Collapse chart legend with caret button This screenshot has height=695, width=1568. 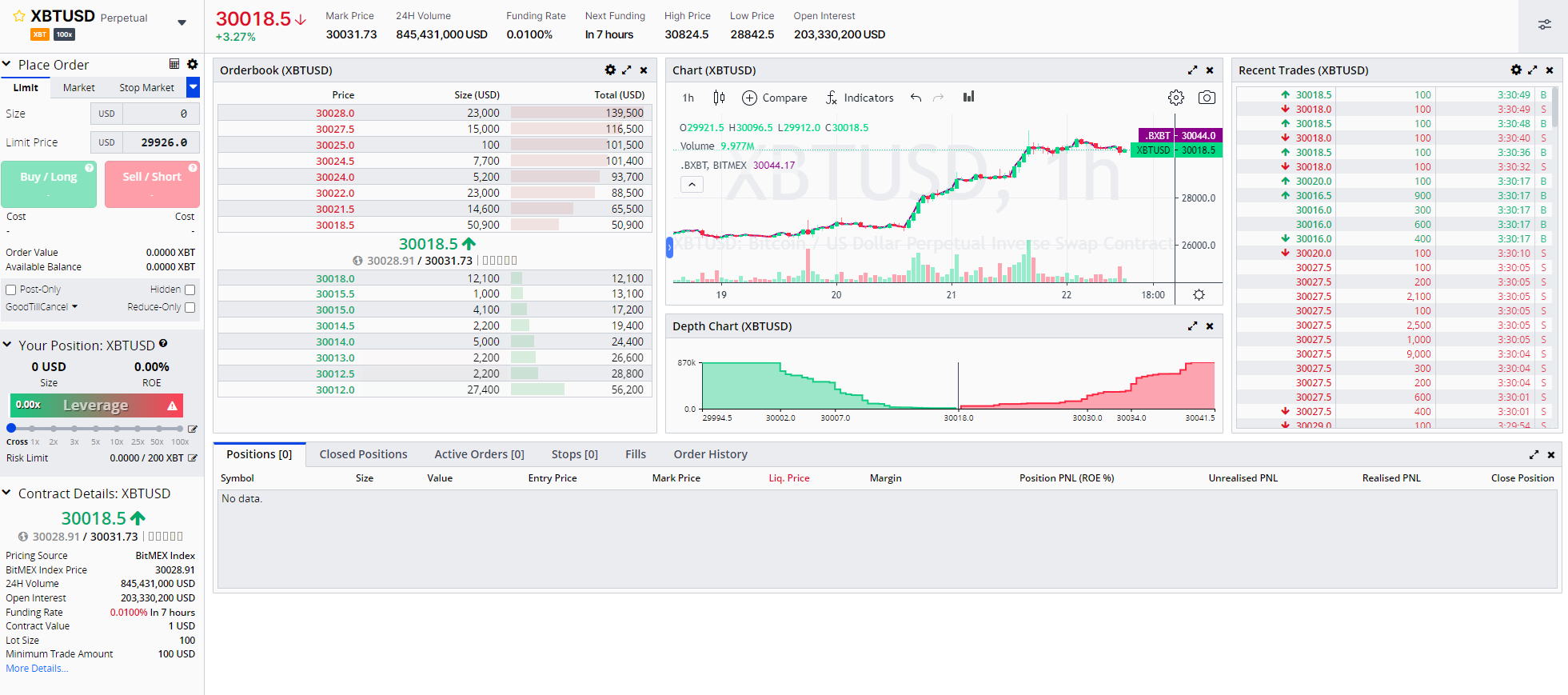[692, 184]
